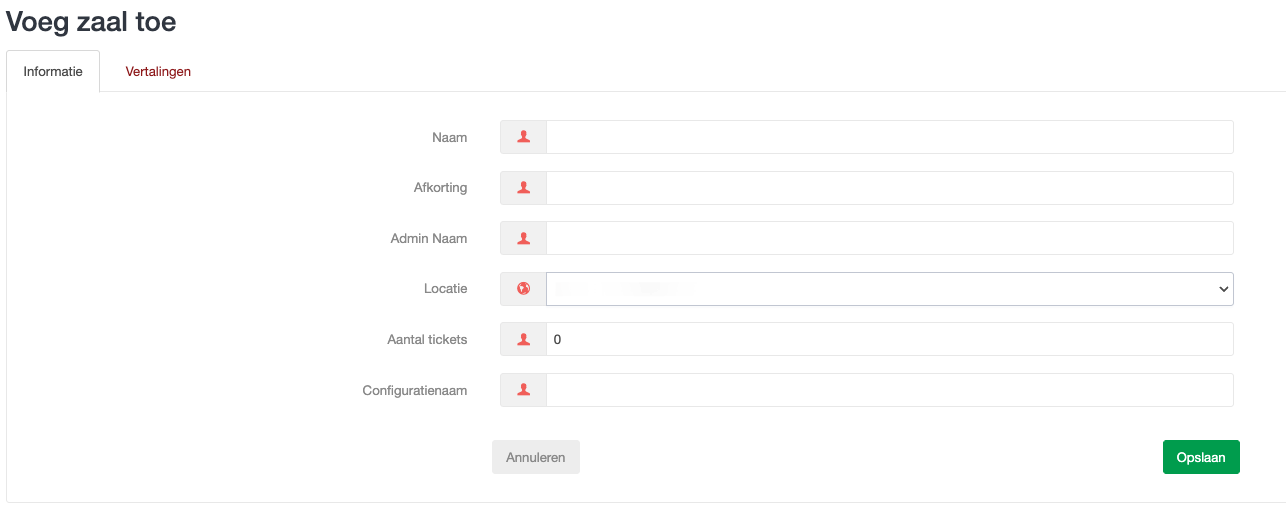
Task: Click the Naam field label
Action: click(450, 137)
